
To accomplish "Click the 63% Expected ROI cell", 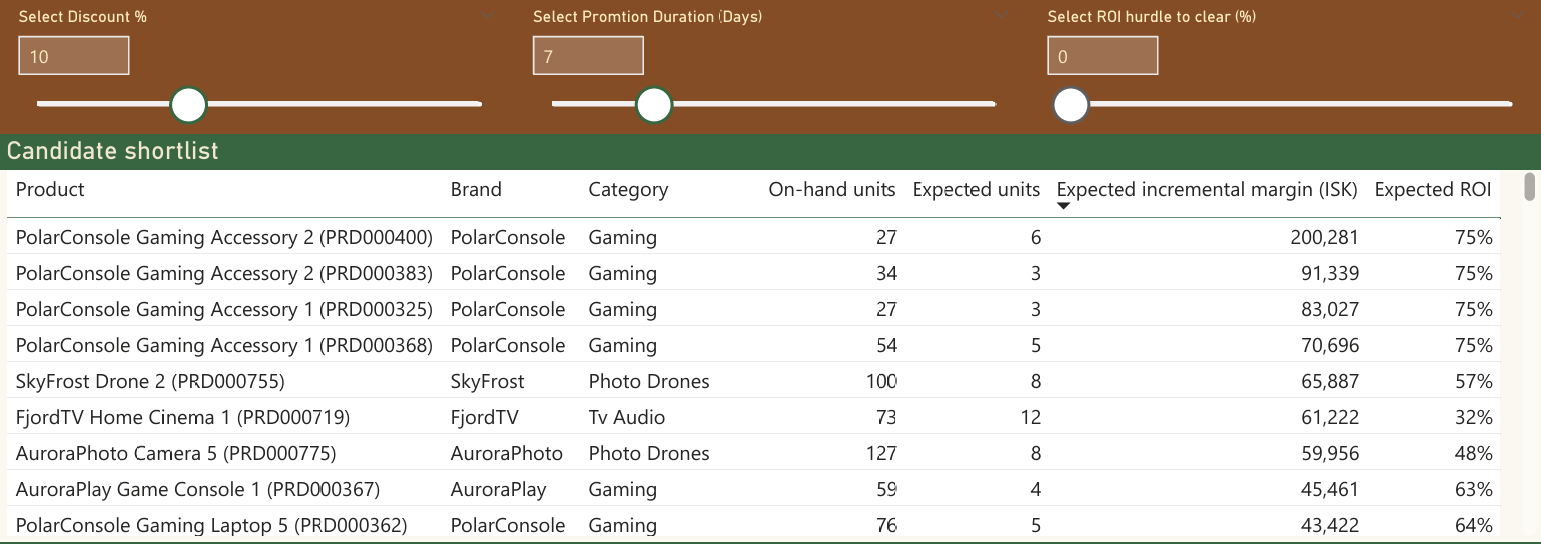I will [x=1473, y=490].
